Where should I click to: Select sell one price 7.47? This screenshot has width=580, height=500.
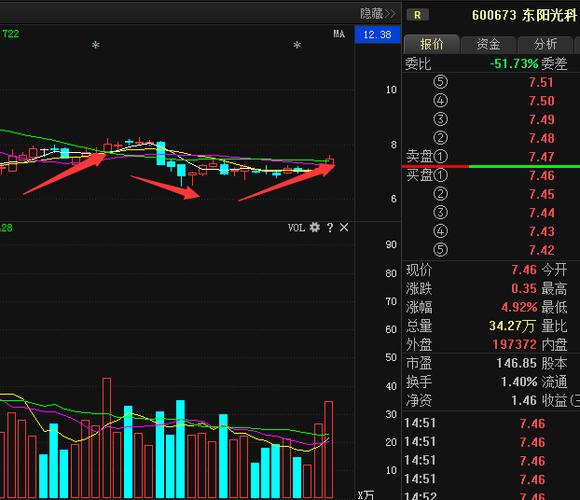[541, 157]
